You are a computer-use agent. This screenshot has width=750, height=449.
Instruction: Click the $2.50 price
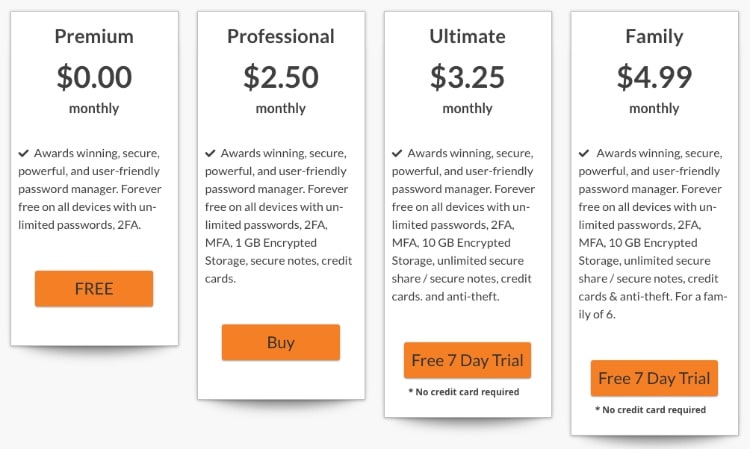tap(281, 77)
